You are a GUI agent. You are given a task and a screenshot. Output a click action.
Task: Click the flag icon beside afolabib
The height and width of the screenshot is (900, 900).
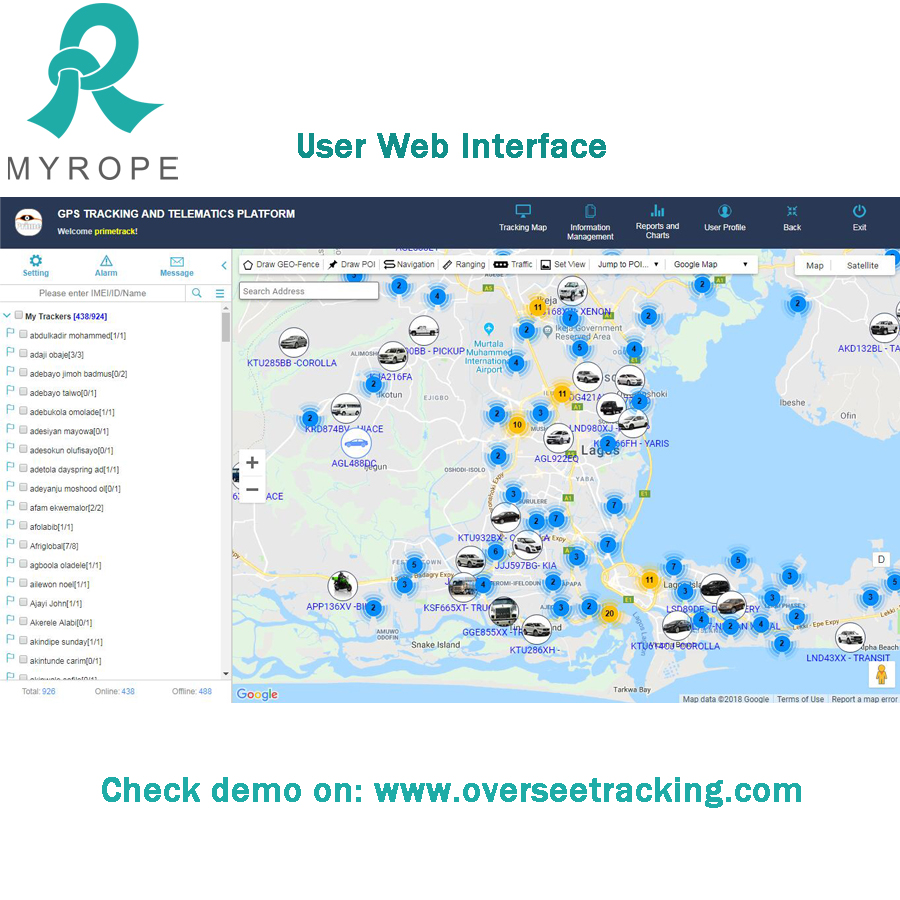click(x=10, y=524)
